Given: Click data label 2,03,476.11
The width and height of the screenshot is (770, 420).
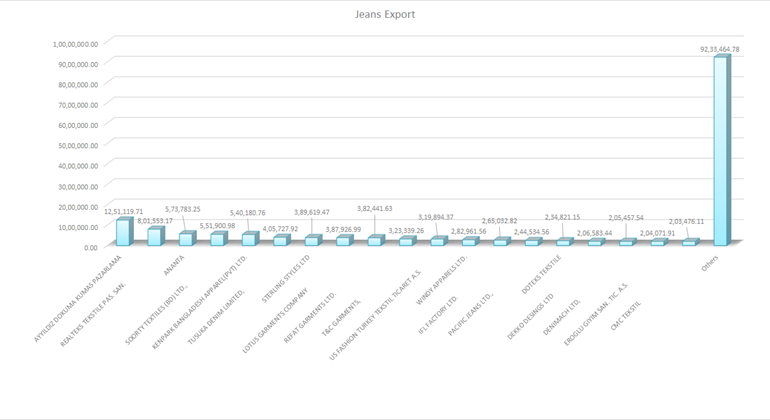Looking at the screenshot, I should pos(687,222).
